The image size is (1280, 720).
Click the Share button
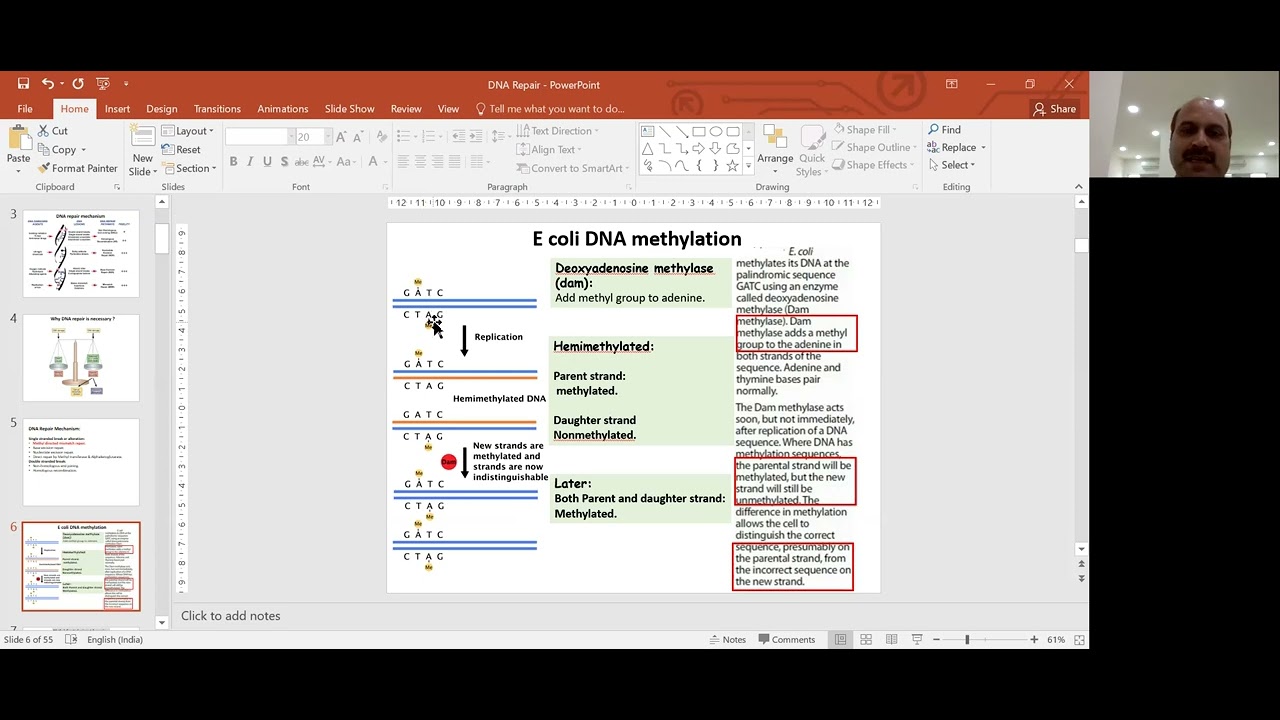click(x=1055, y=109)
